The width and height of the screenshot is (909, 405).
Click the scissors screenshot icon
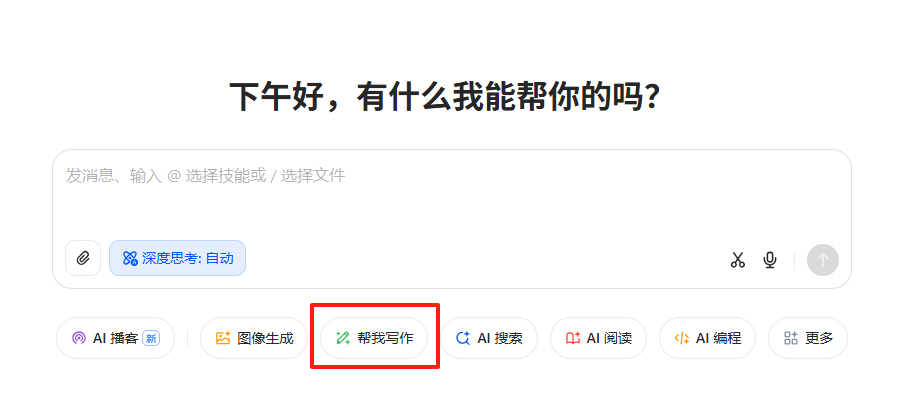(737, 260)
